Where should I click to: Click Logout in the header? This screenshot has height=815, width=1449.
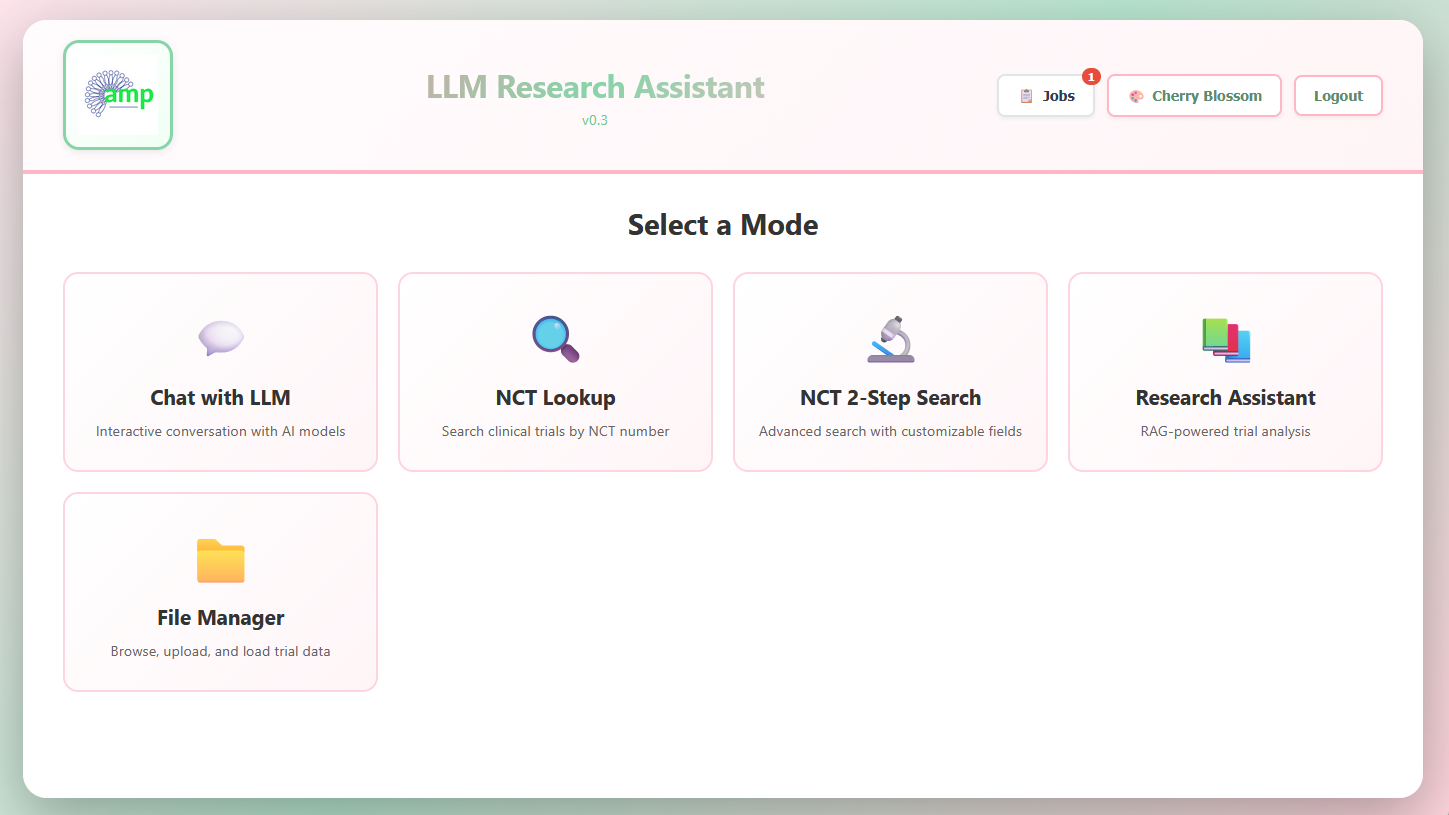point(1338,95)
